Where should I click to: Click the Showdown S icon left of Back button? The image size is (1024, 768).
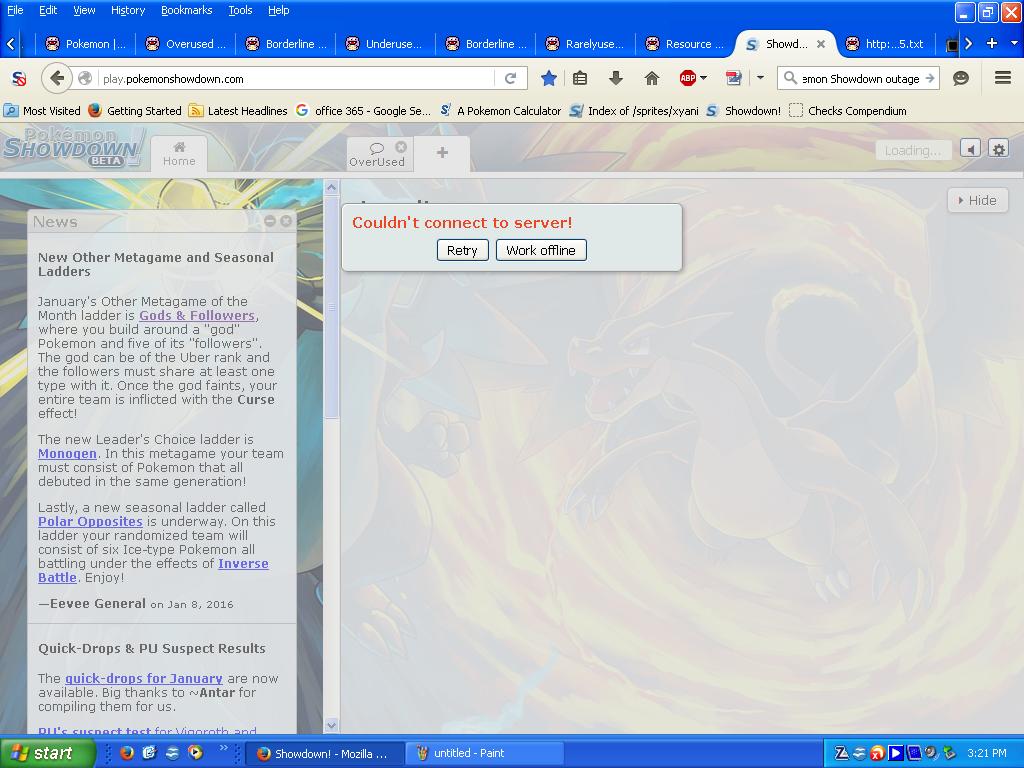click(x=19, y=78)
